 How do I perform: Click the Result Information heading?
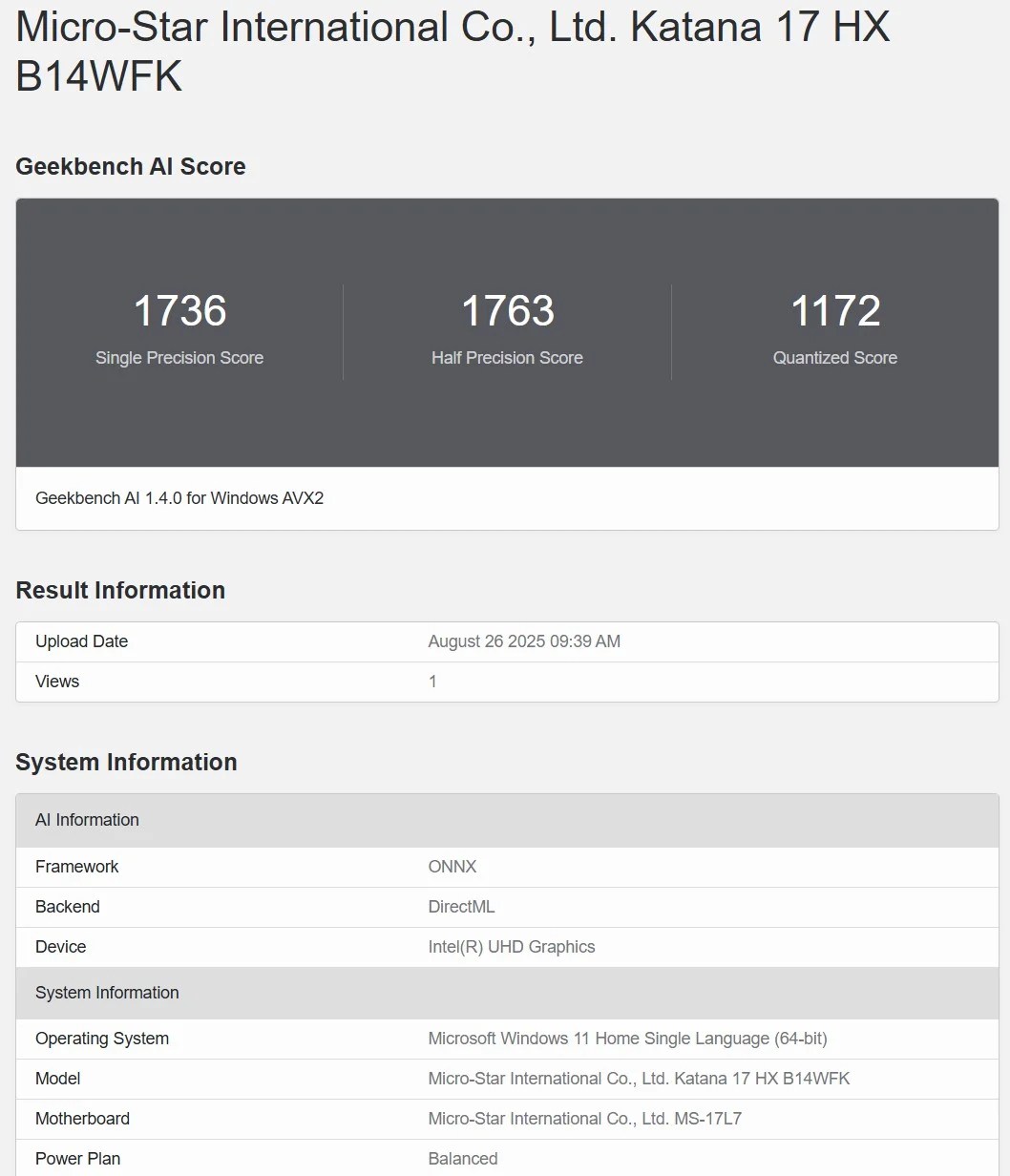[x=120, y=590]
